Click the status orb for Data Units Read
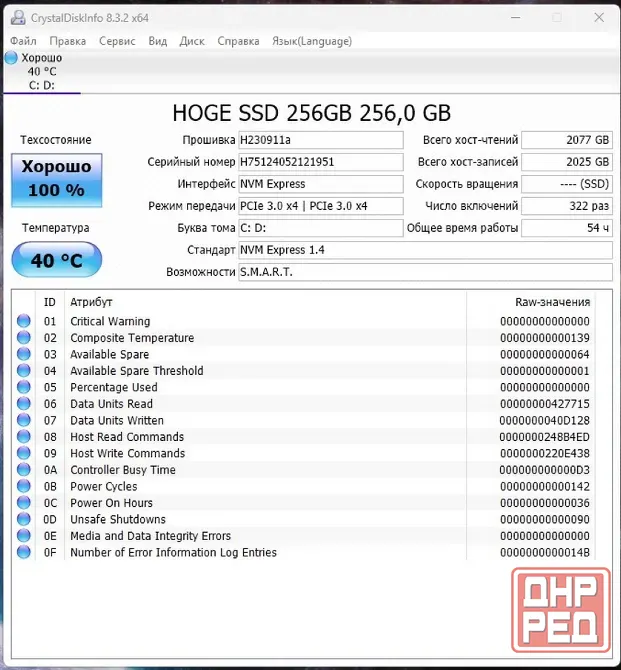The width and height of the screenshot is (621, 670). click(x=24, y=403)
